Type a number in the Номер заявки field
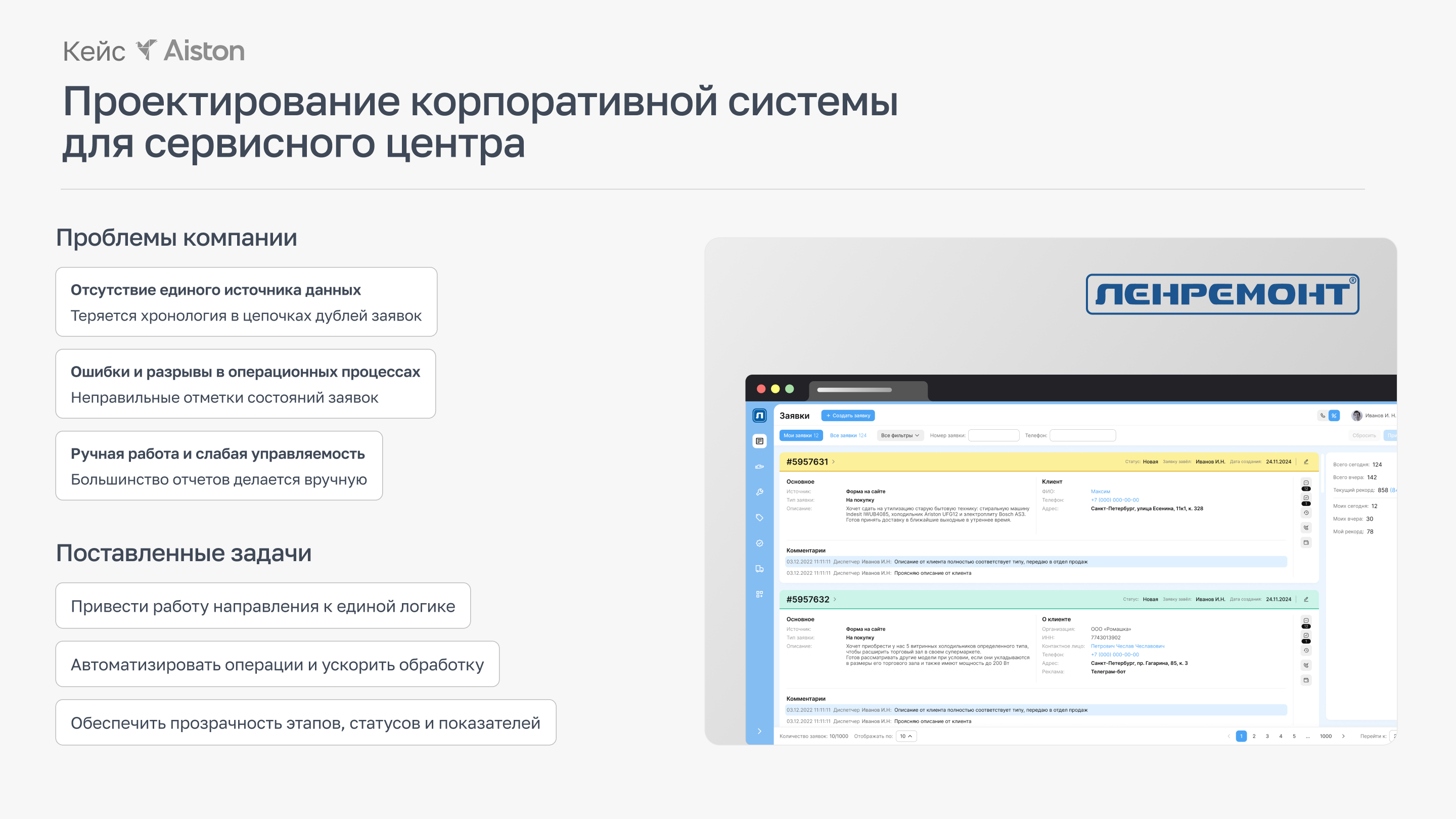Image resolution: width=1456 pixels, height=819 pixels. [993, 435]
